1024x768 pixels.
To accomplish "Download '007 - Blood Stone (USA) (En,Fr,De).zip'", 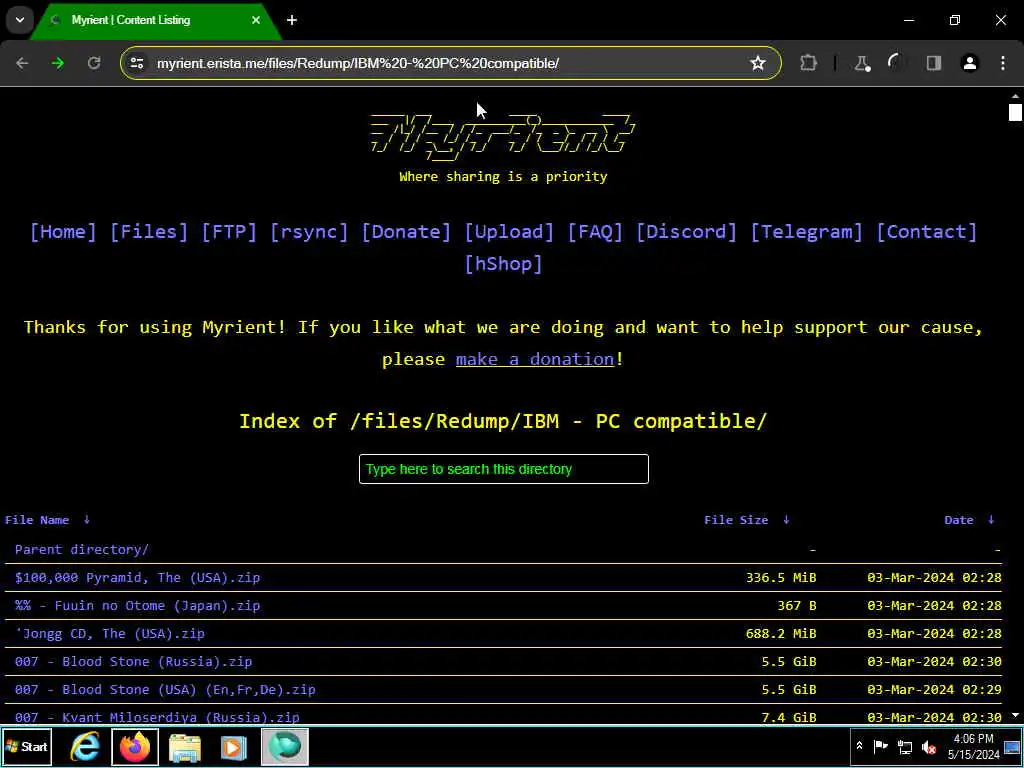I will pyautogui.click(x=165, y=690).
